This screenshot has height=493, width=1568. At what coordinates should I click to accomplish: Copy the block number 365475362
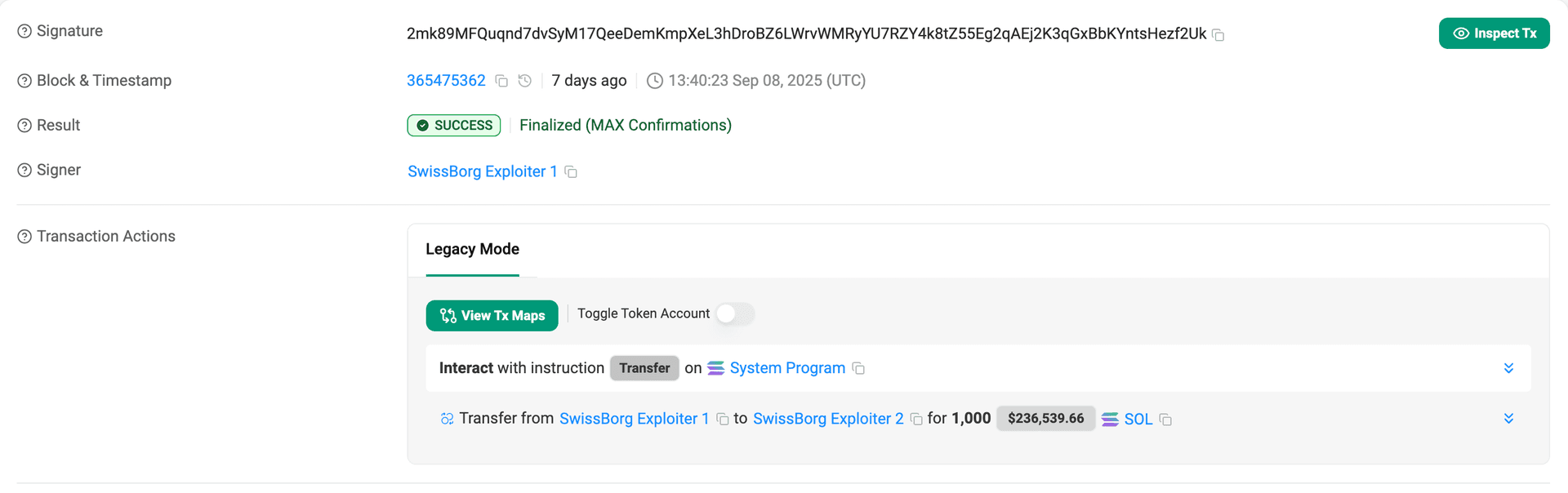(x=501, y=80)
